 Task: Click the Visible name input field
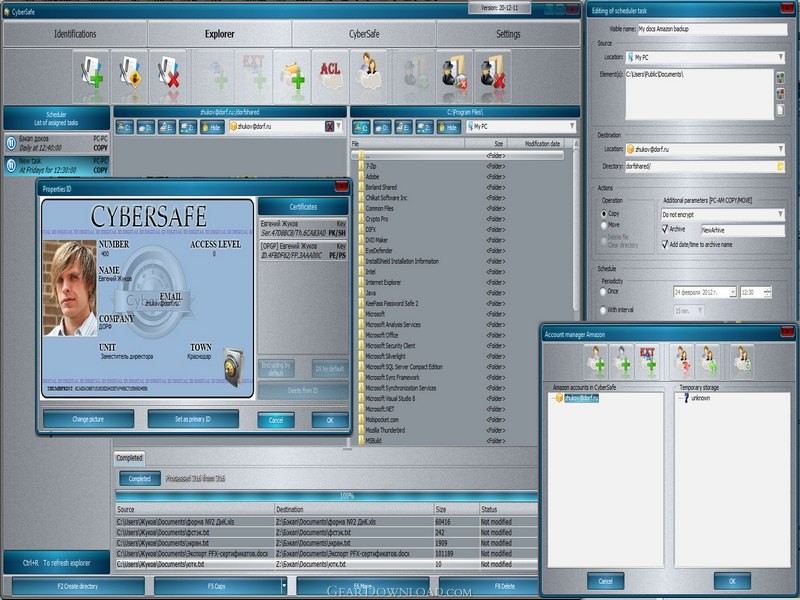point(712,29)
